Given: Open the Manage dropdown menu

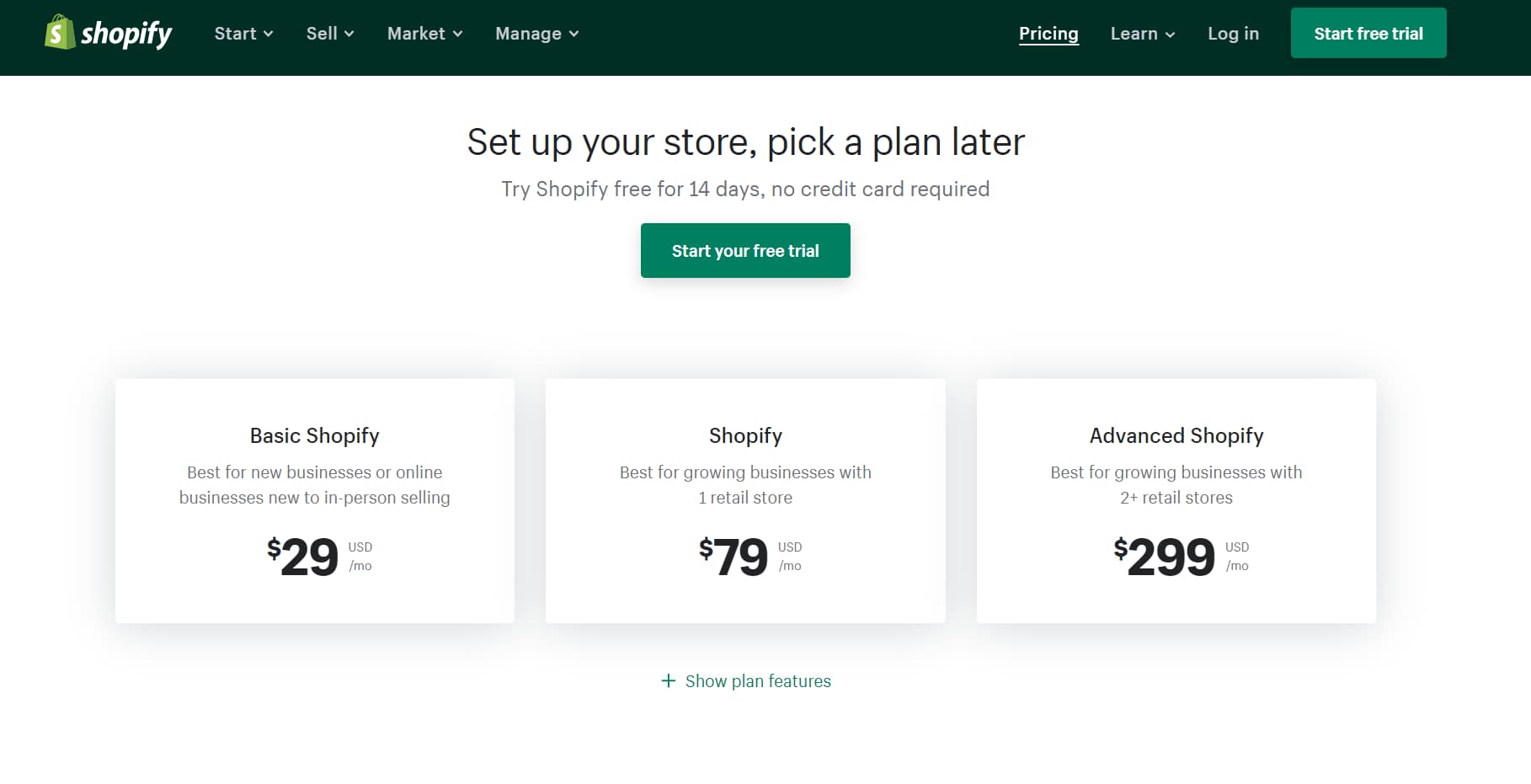Looking at the screenshot, I should 536,34.
